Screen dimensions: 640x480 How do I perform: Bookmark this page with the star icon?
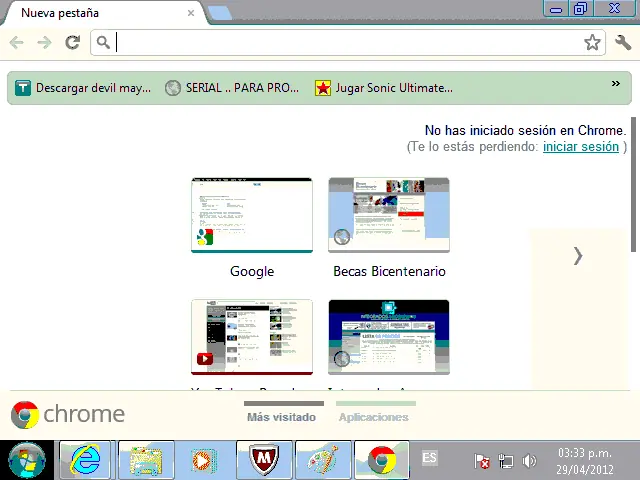tap(592, 42)
